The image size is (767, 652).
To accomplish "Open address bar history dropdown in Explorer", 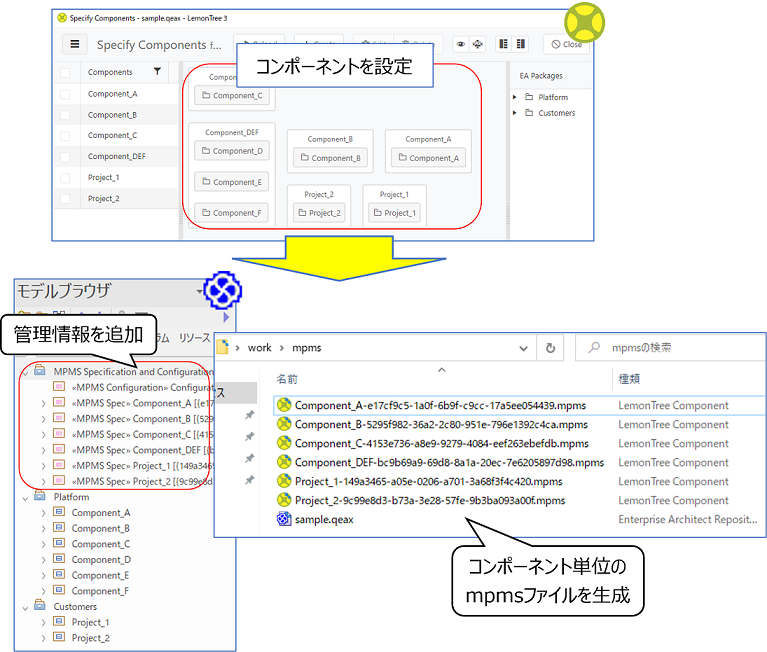I will tap(523, 348).
